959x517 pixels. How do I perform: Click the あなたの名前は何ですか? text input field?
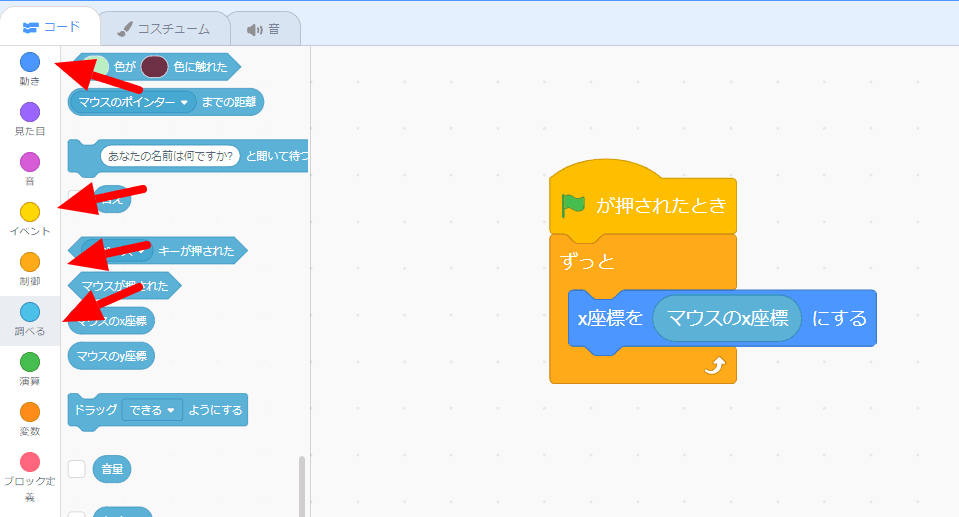[x=170, y=156]
